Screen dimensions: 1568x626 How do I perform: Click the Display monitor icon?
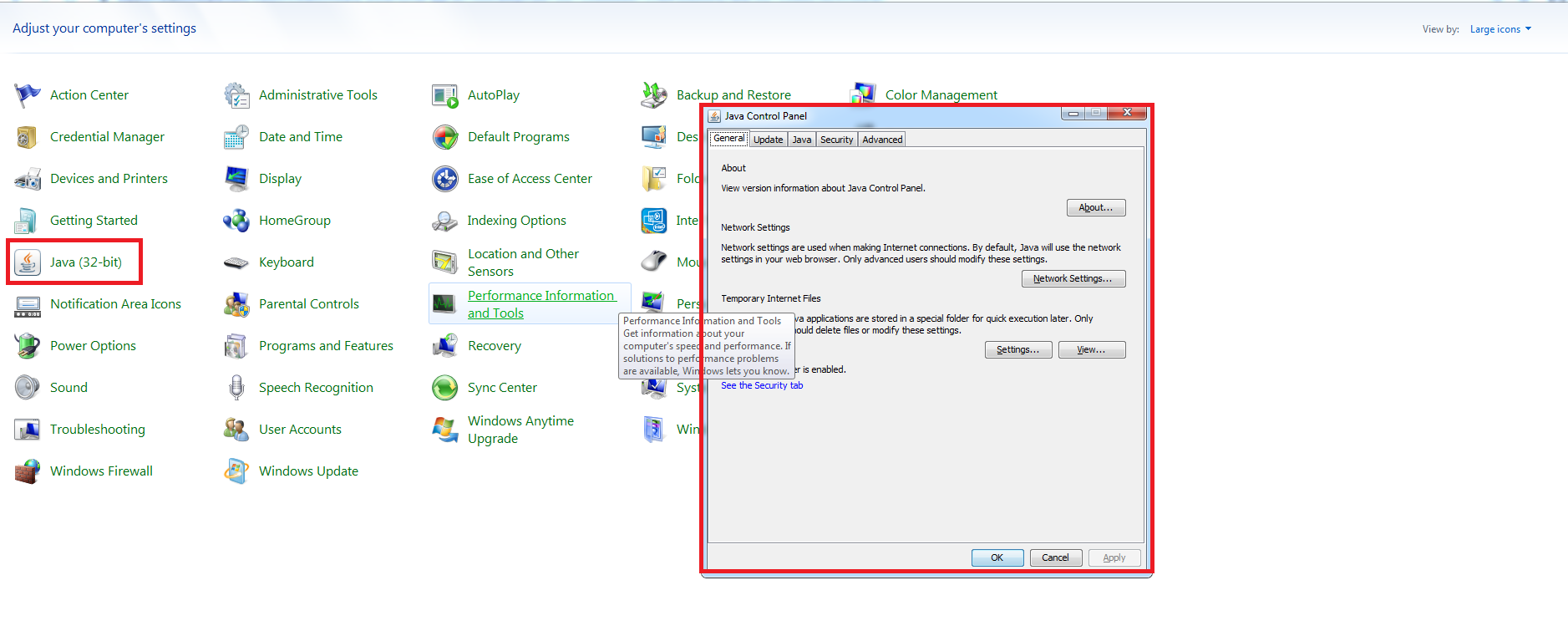[236, 179]
